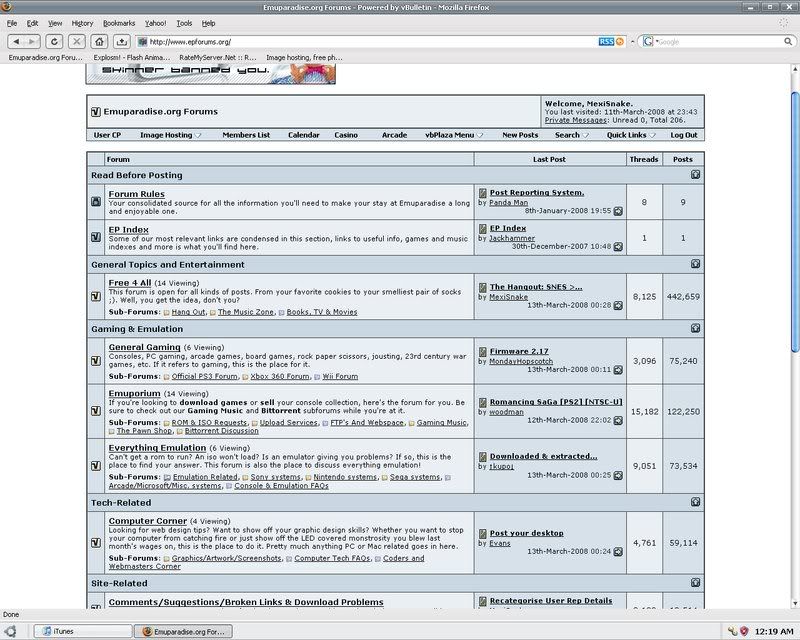Open the Emuparadise.org Forums bookmark
This screenshot has height=640, width=800.
click(x=45, y=58)
